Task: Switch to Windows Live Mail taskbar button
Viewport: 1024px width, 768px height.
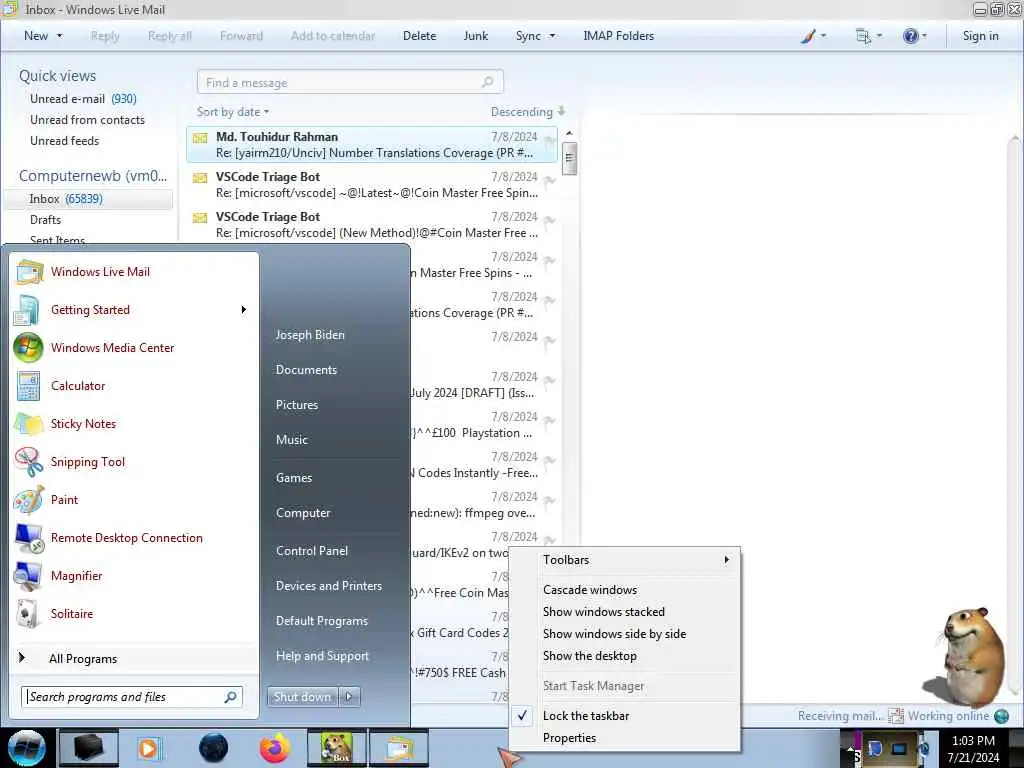Action: [399, 748]
